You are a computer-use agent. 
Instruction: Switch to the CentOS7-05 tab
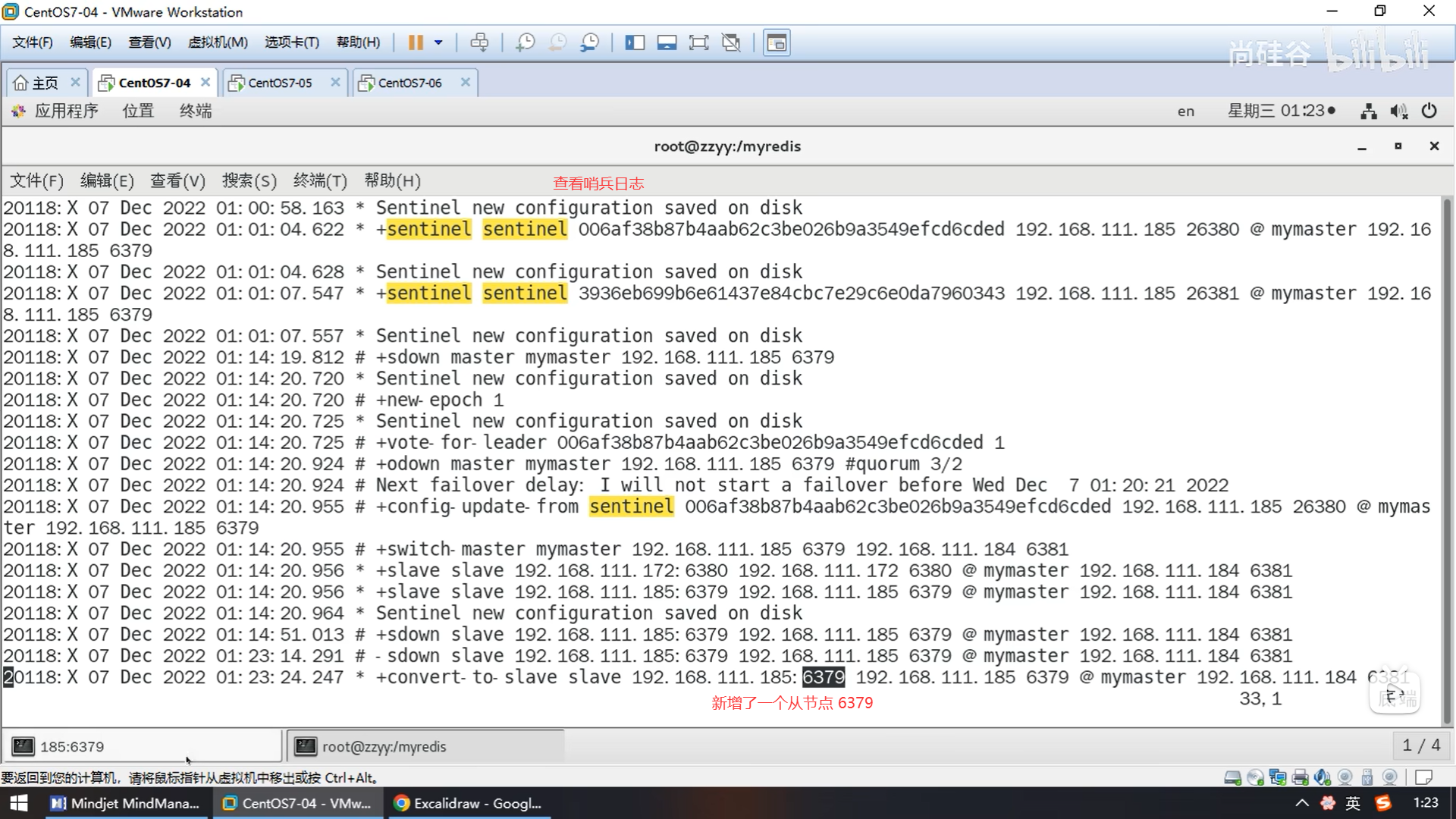pyautogui.click(x=280, y=83)
